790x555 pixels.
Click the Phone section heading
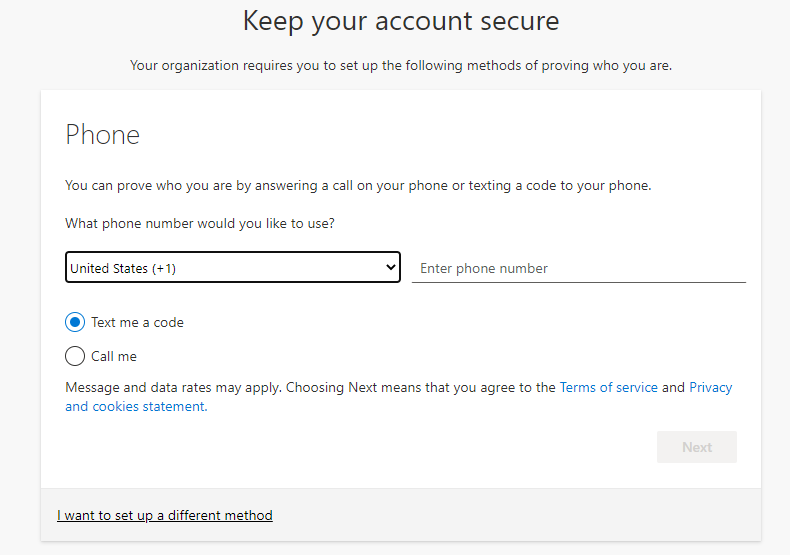103,134
